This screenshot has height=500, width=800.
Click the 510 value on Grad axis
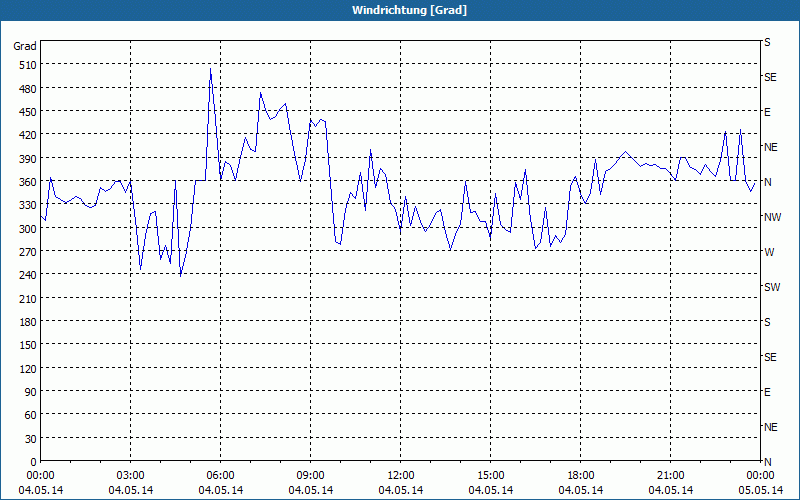pyautogui.click(x=28, y=65)
